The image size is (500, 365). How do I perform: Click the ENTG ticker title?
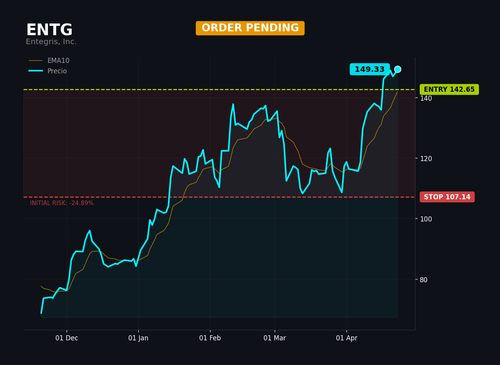(49, 30)
